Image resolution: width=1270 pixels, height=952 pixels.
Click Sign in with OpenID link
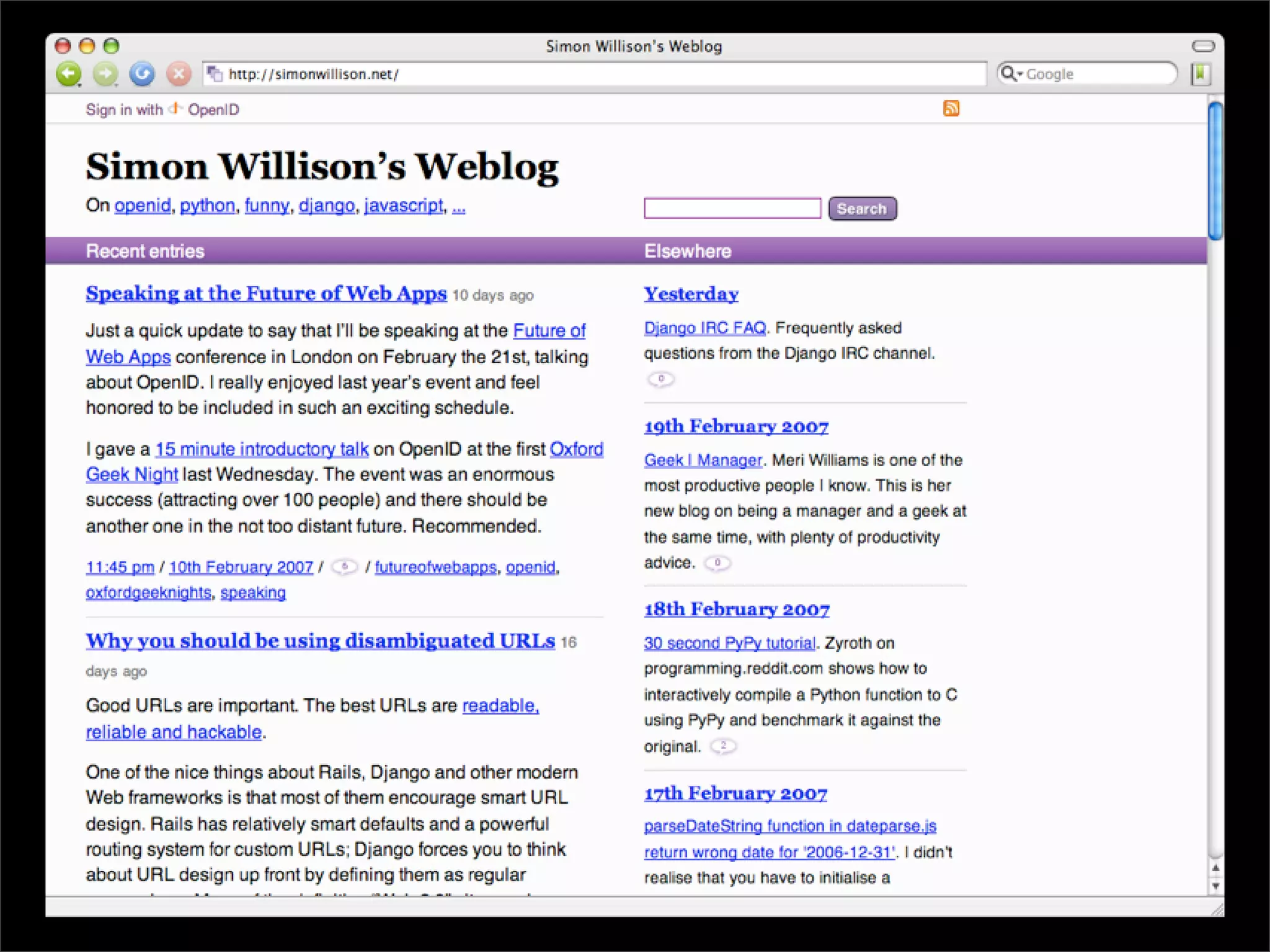162,110
